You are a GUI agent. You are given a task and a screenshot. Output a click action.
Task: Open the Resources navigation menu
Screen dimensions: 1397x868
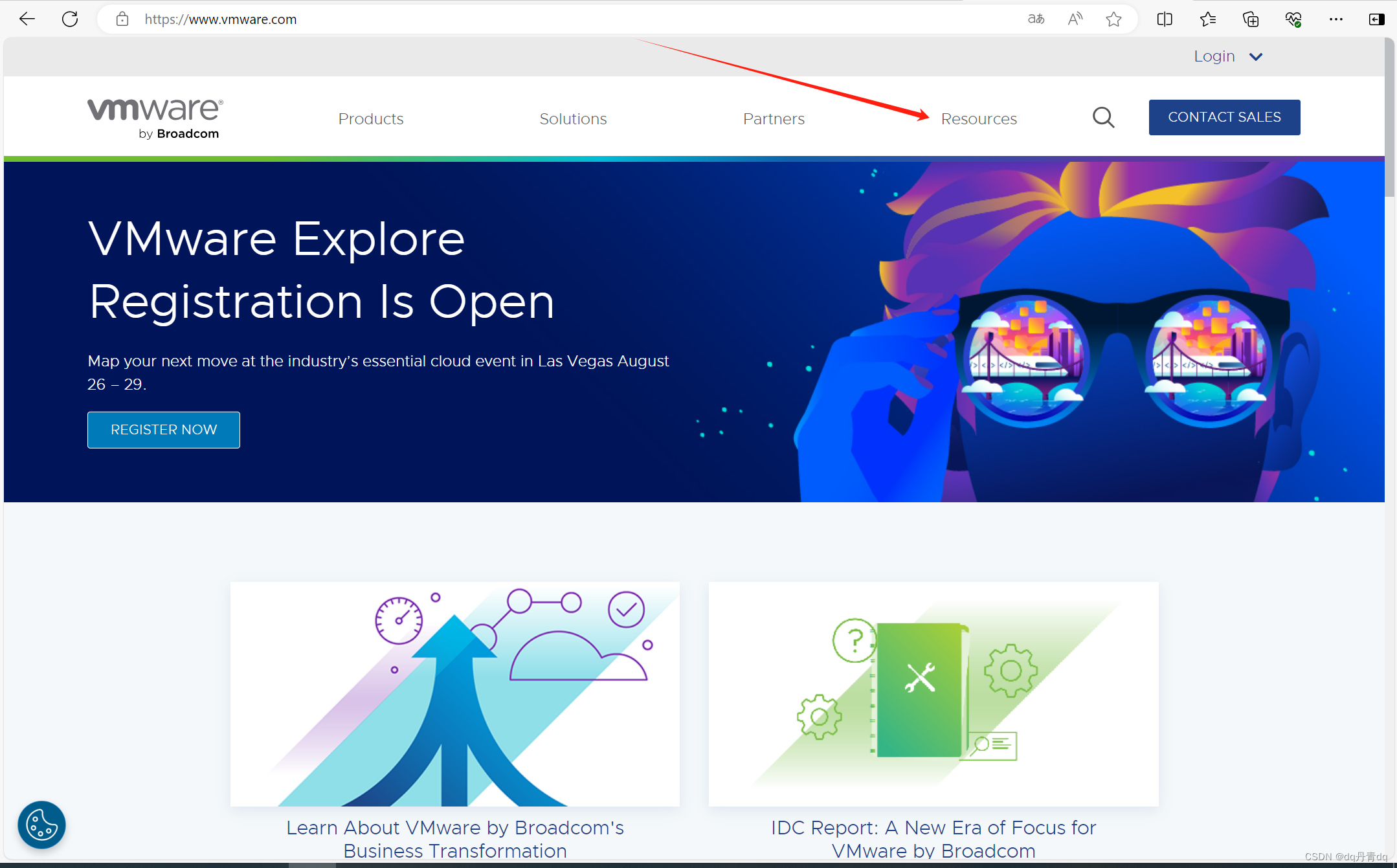(978, 119)
